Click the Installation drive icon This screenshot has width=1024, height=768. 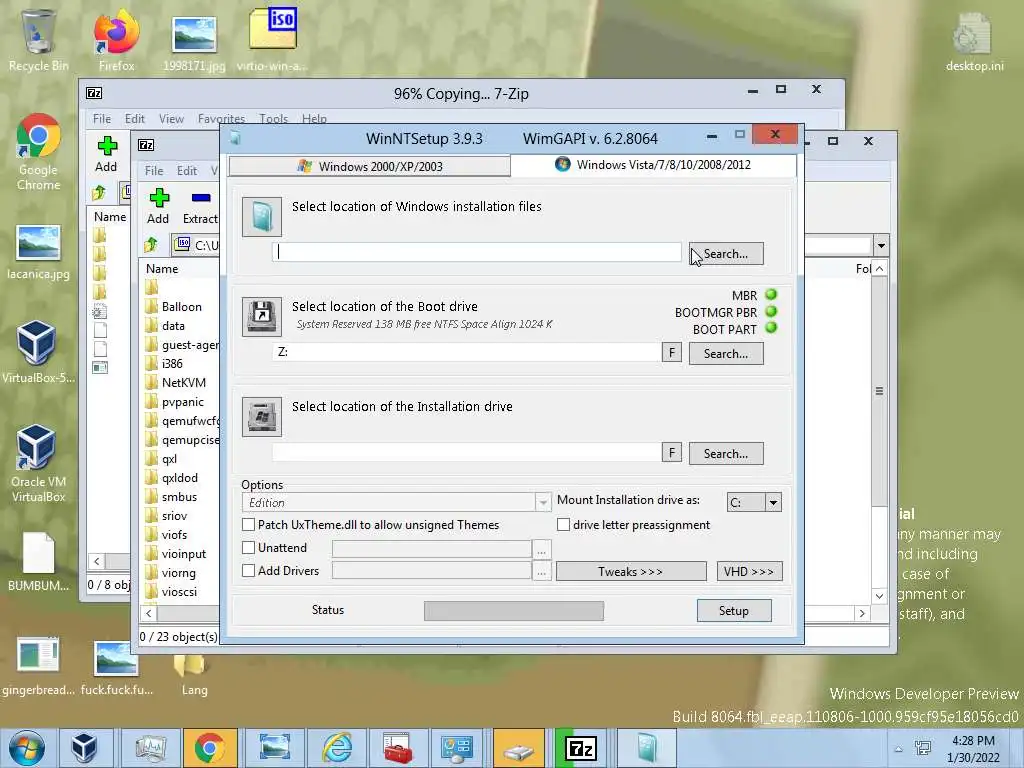(262, 417)
